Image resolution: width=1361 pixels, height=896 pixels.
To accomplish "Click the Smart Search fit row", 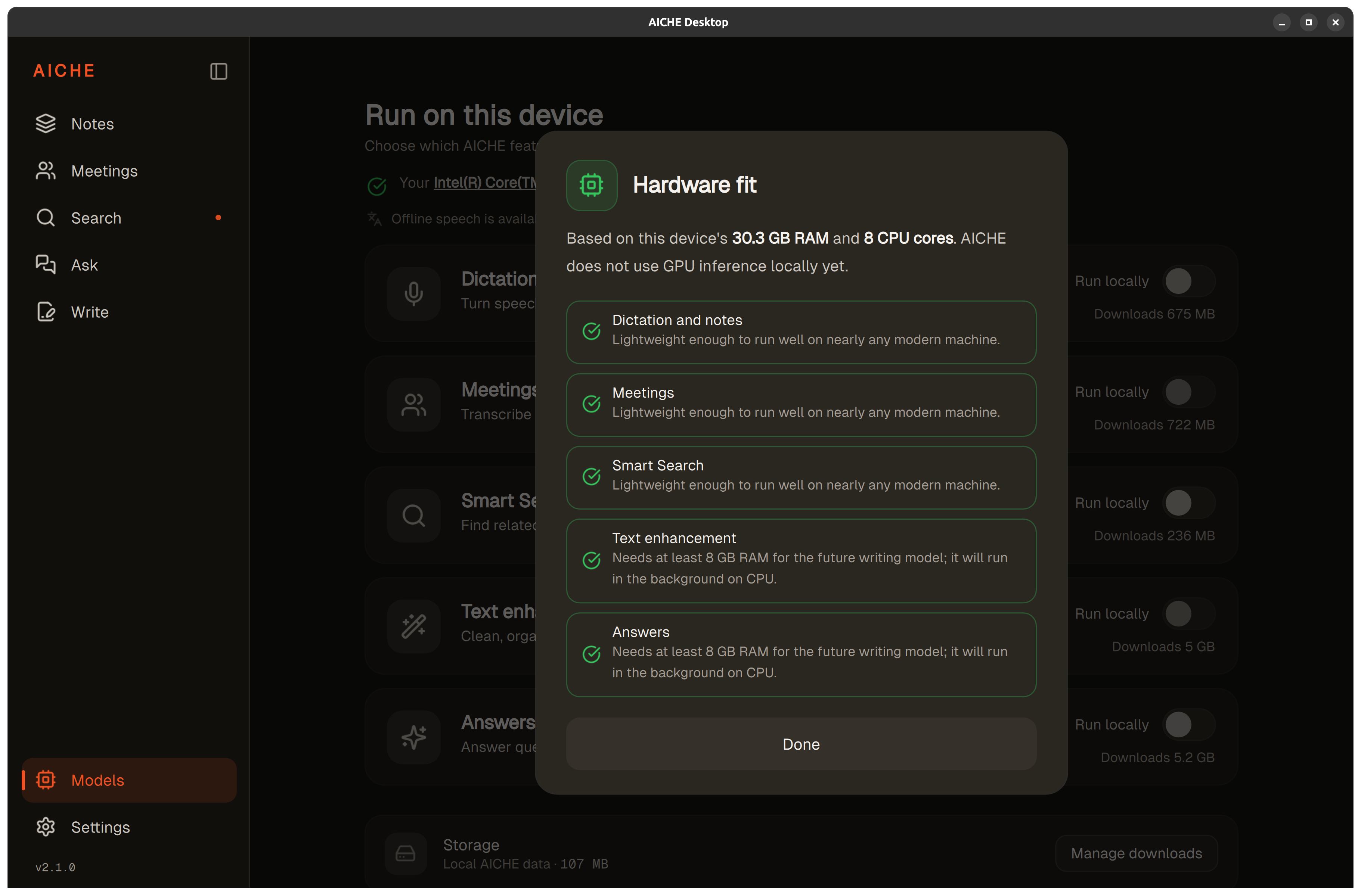I will pos(801,477).
